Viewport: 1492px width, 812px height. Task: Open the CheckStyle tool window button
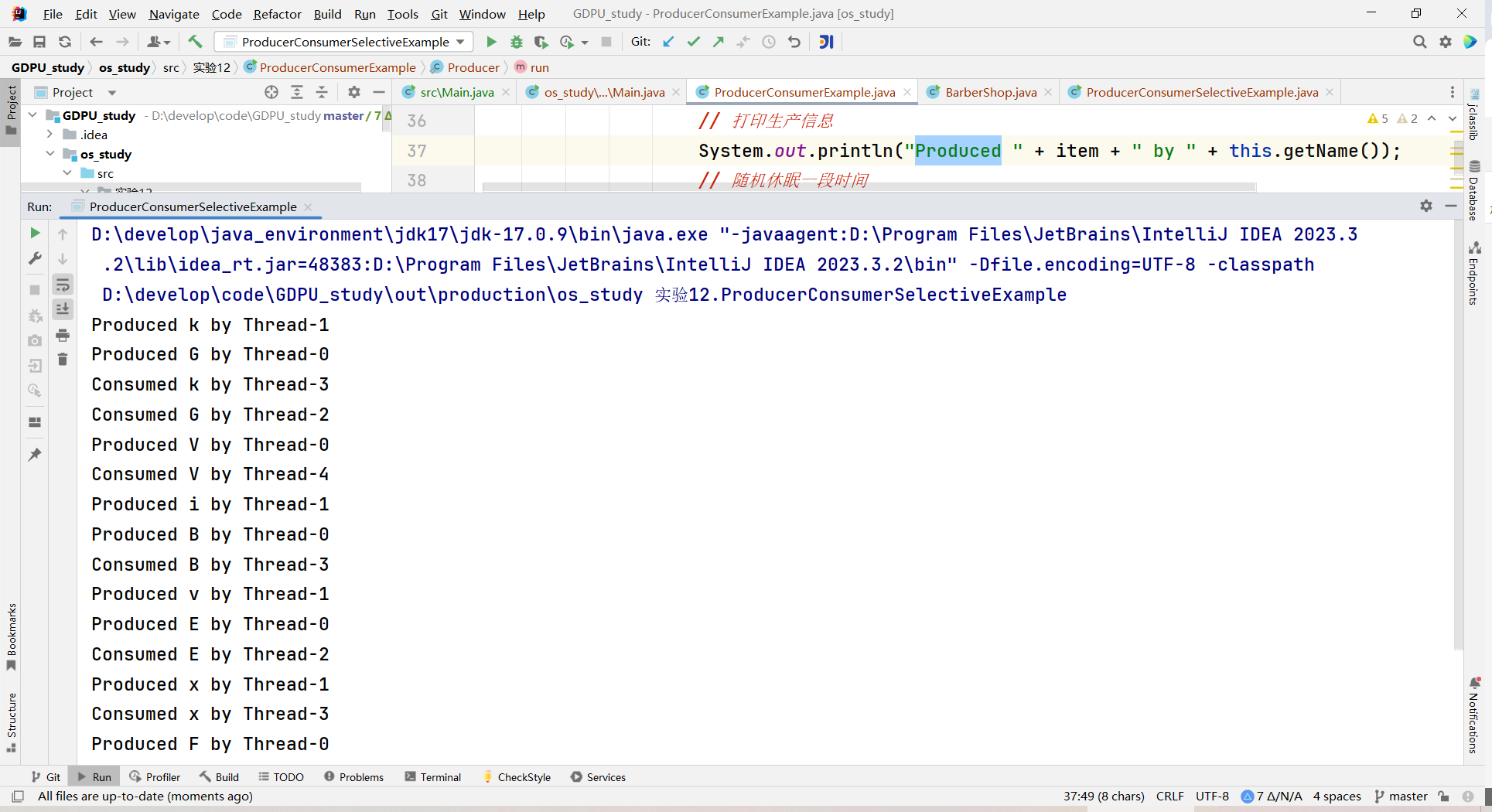tap(517, 776)
